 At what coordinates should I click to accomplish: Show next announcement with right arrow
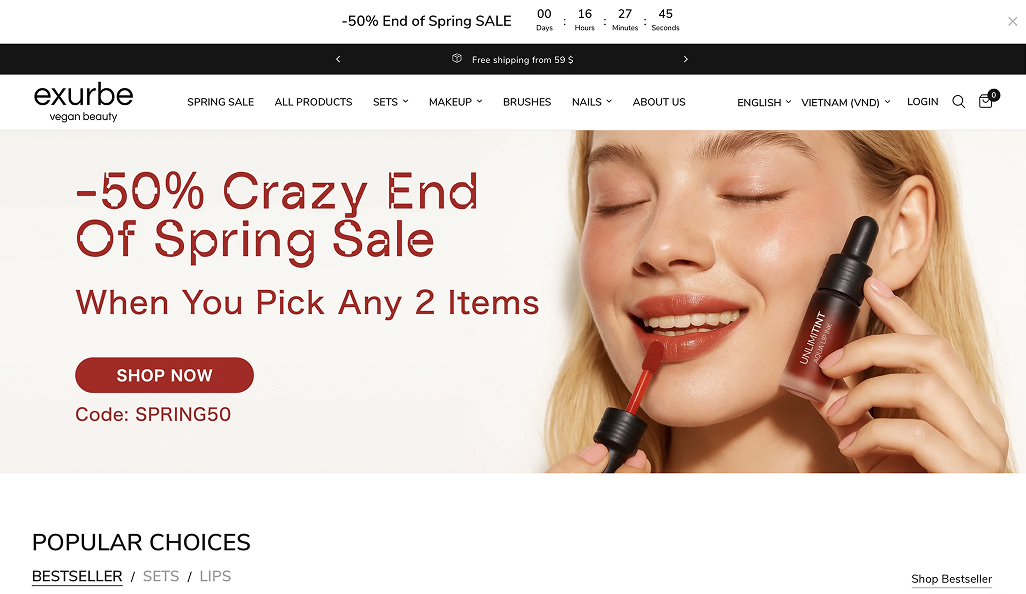pos(685,59)
